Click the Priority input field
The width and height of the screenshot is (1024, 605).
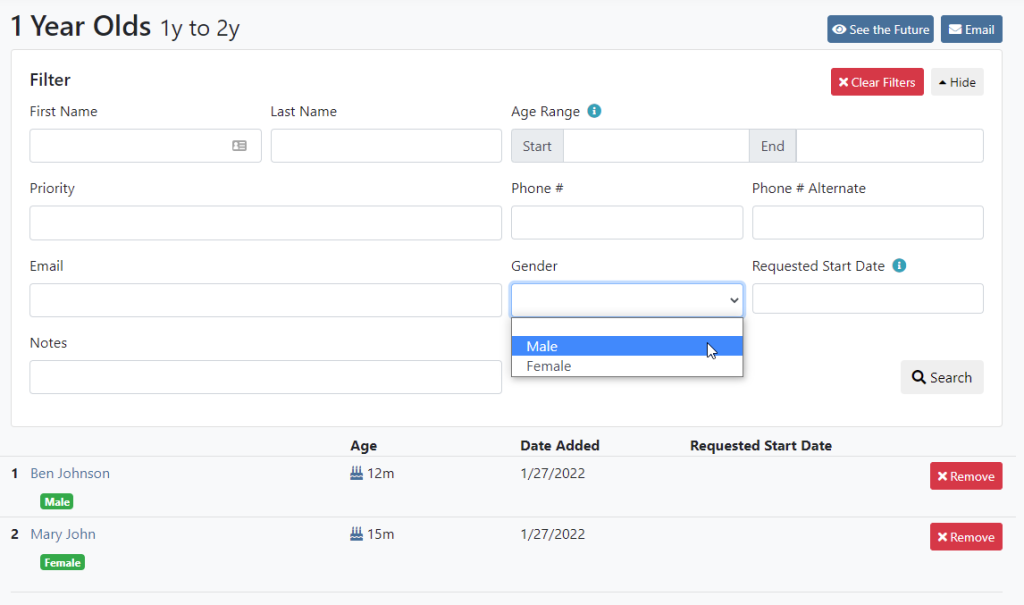click(265, 223)
